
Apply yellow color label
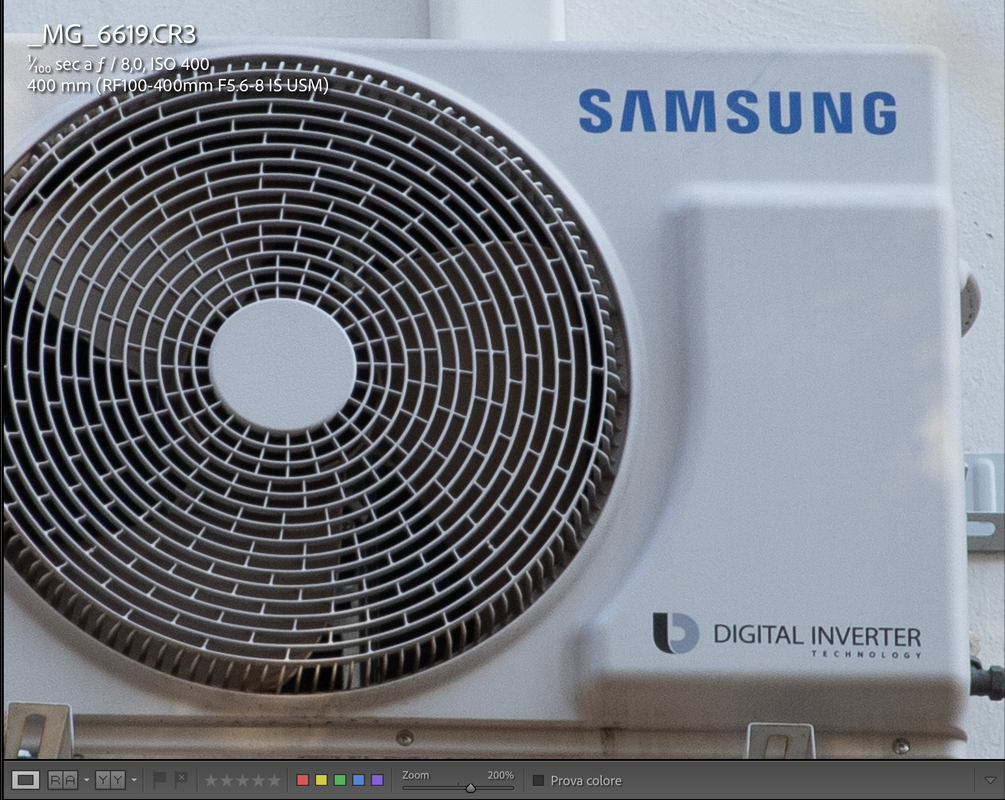point(322,780)
